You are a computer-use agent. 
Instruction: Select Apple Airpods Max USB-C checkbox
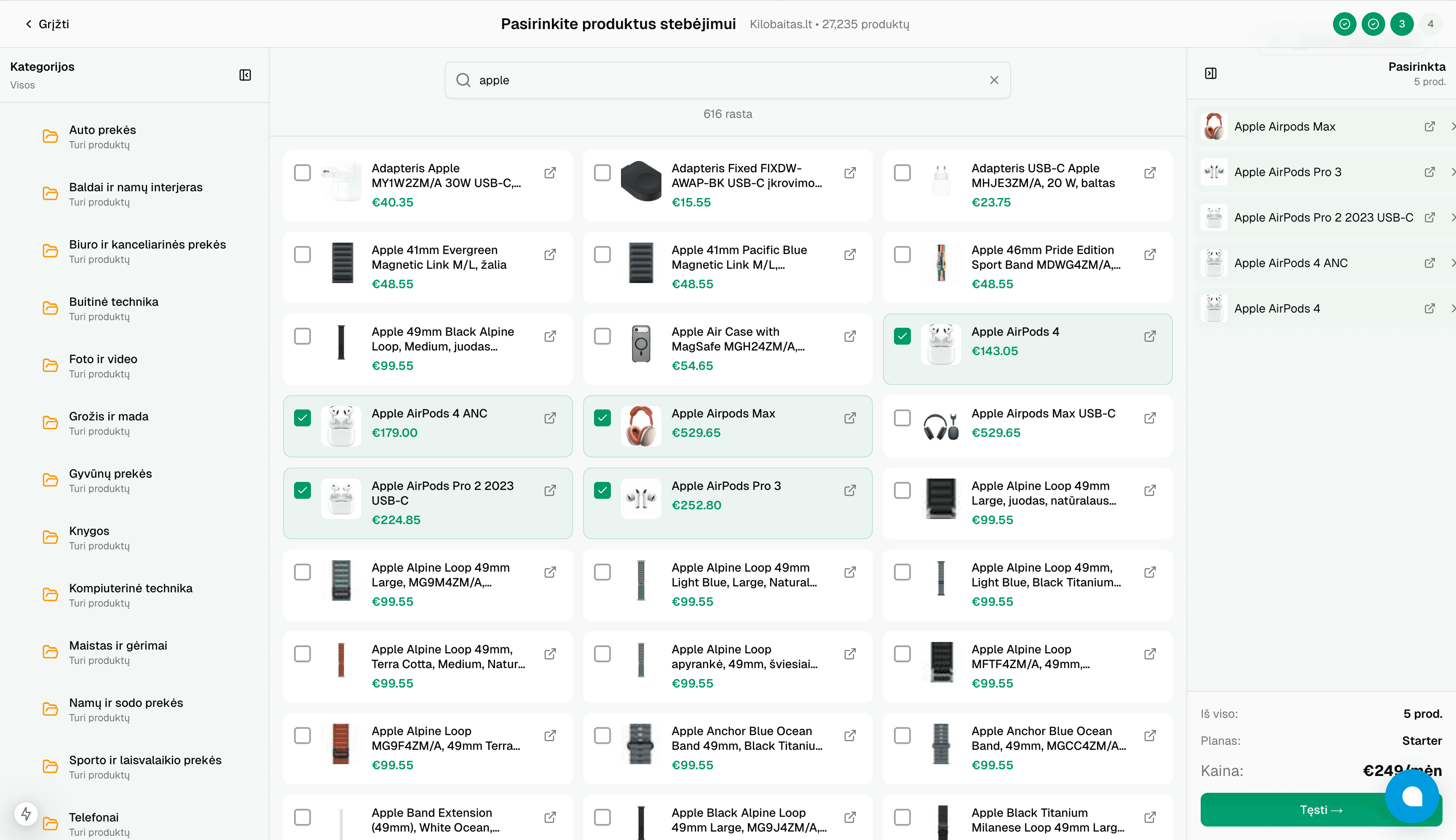[x=902, y=418]
